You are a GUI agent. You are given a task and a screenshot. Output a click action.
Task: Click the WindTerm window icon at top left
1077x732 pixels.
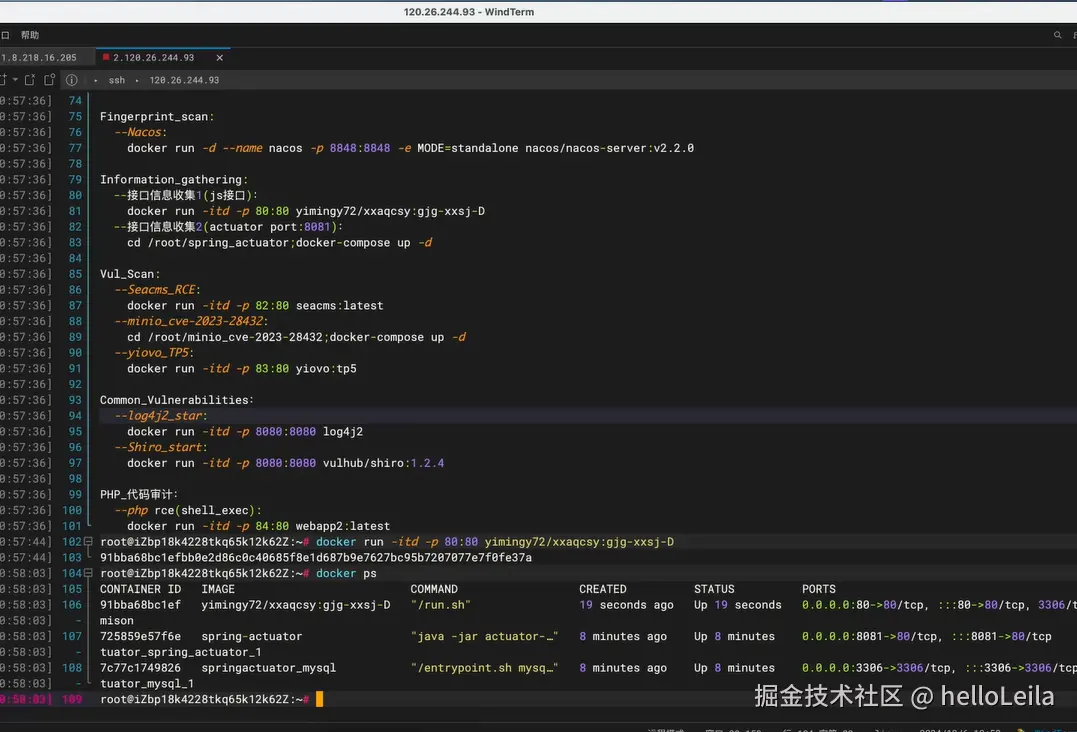click(7, 33)
